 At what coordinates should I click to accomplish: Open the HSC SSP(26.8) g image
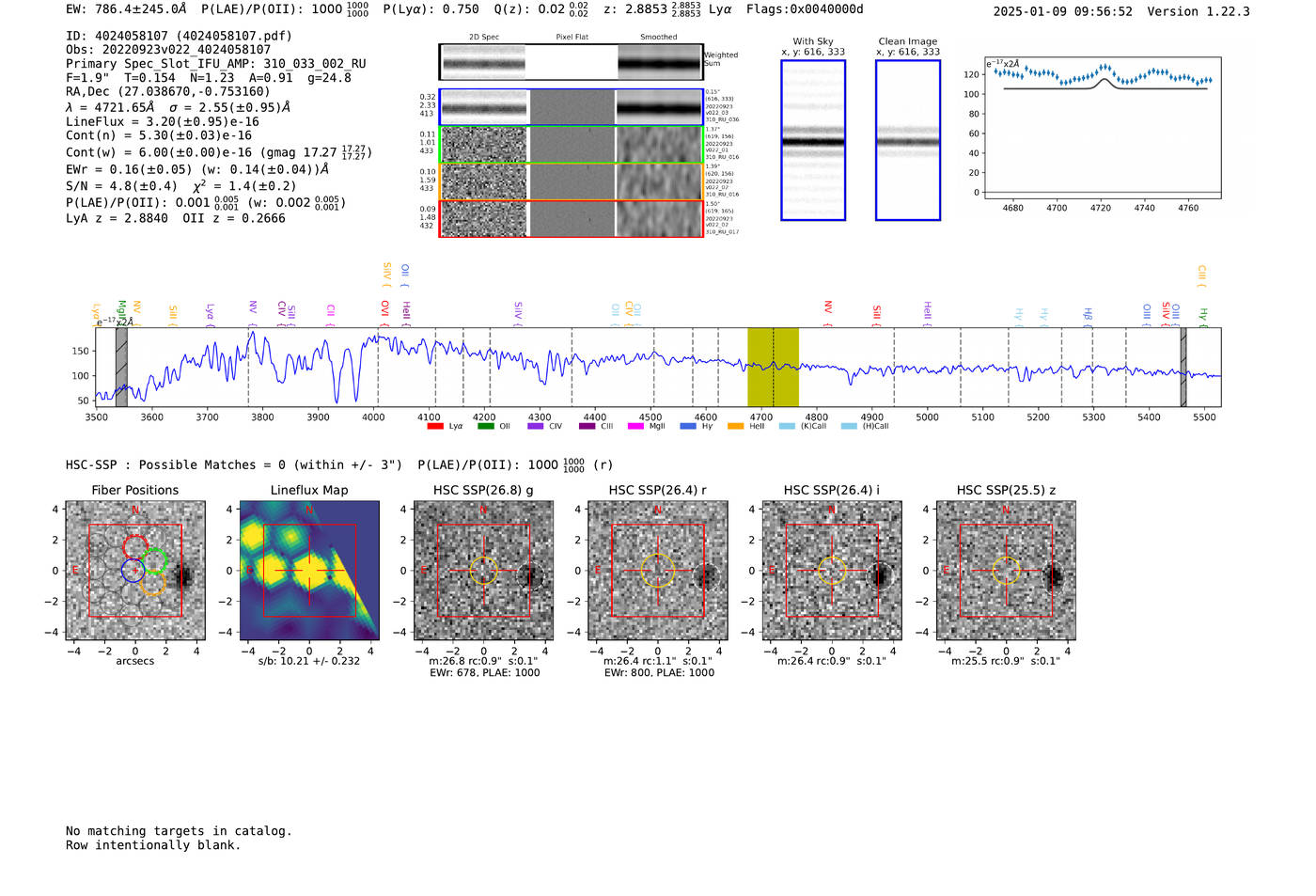(484, 571)
